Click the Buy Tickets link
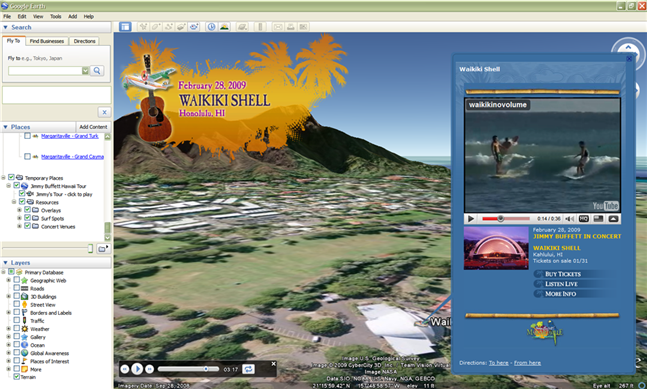647x389 pixels. (x=563, y=274)
